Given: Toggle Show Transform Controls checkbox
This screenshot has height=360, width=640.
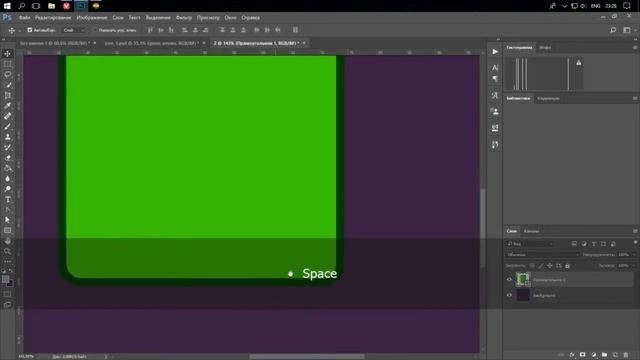Looking at the screenshot, I should click(95, 30).
